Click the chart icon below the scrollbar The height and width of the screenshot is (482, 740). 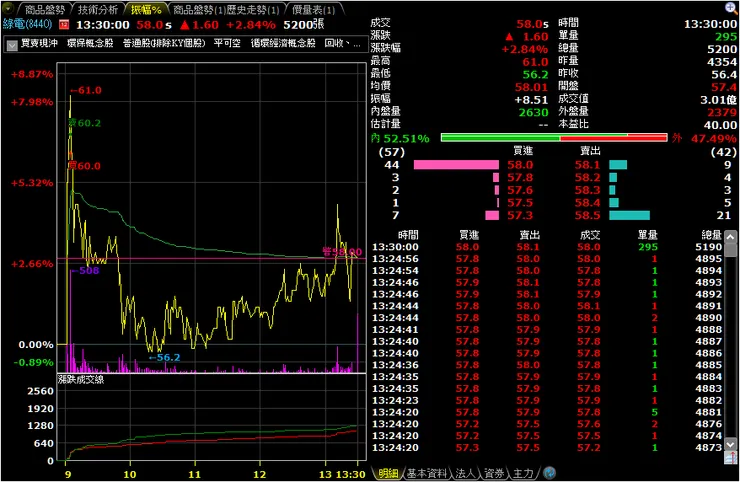731,457
